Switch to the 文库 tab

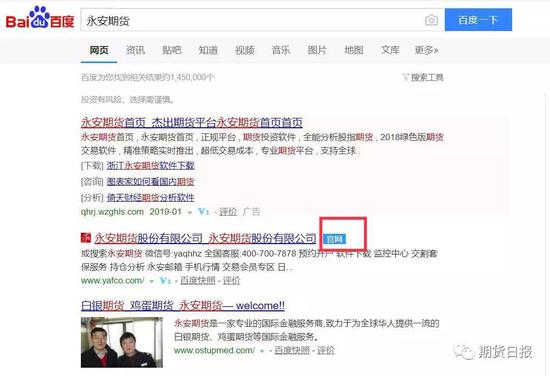click(390, 50)
